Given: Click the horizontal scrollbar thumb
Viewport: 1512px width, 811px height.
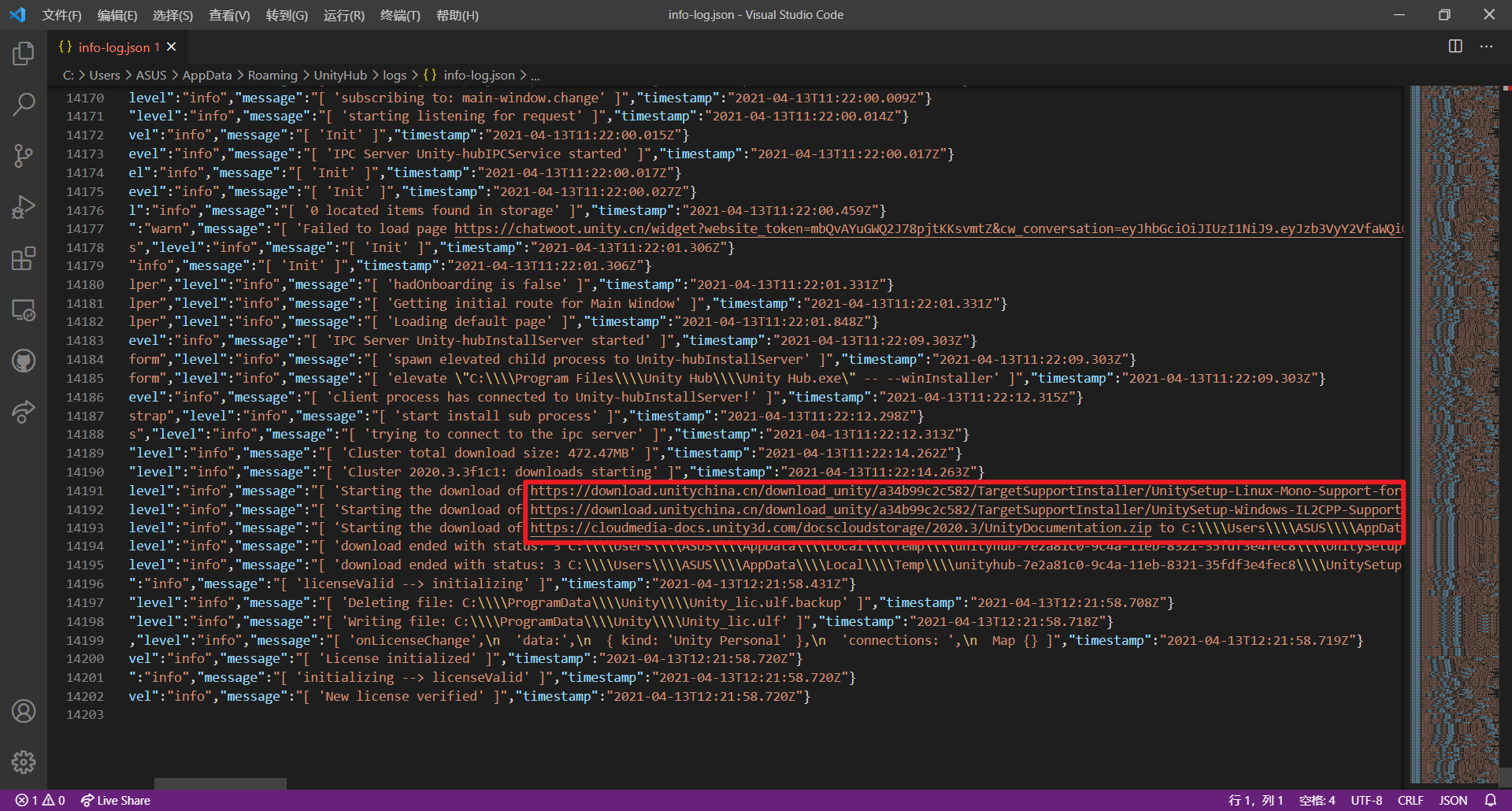Looking at the screenshot, I should tap(220, 784).
